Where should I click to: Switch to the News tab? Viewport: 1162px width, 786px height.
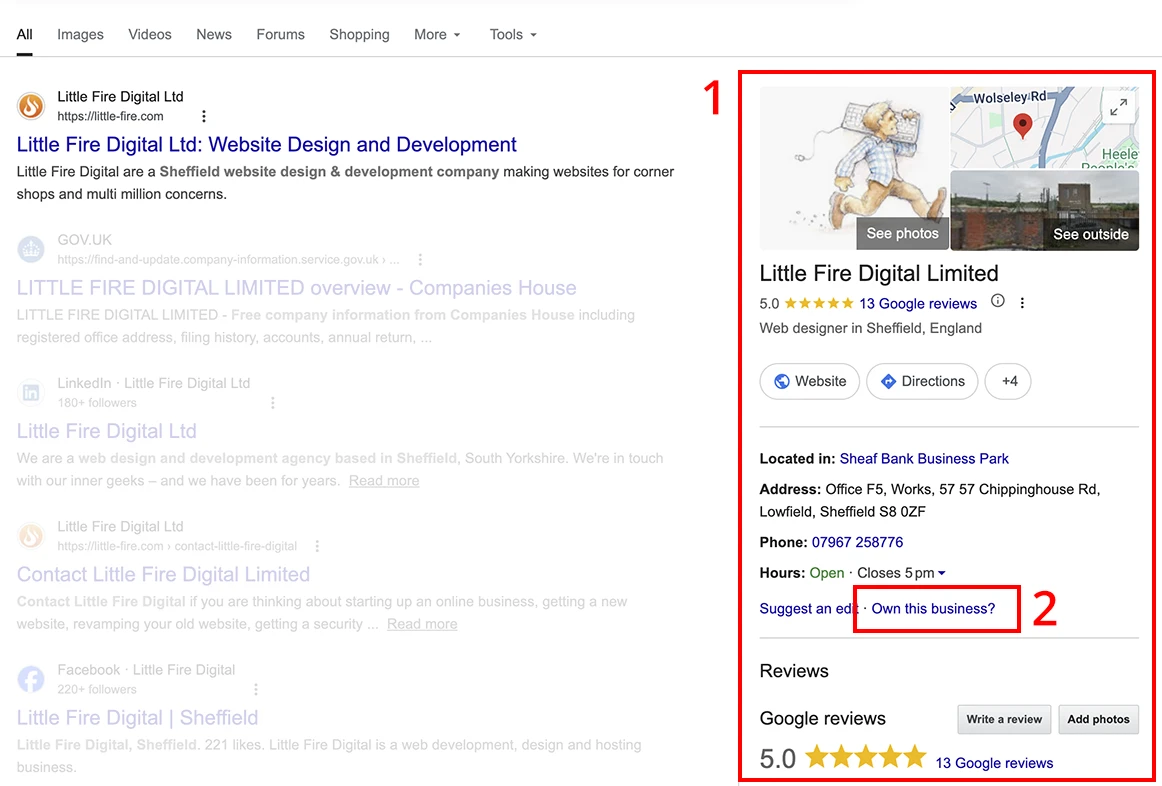point(214,35)
